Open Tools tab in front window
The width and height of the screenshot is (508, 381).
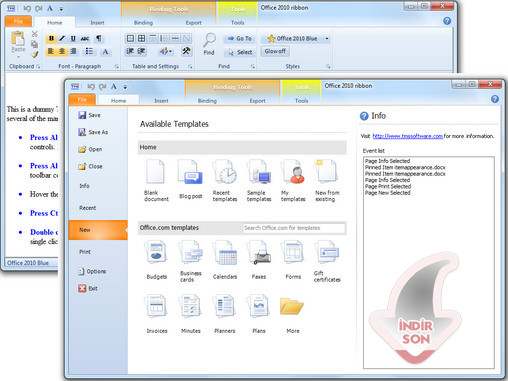click(x=301, y=101)
